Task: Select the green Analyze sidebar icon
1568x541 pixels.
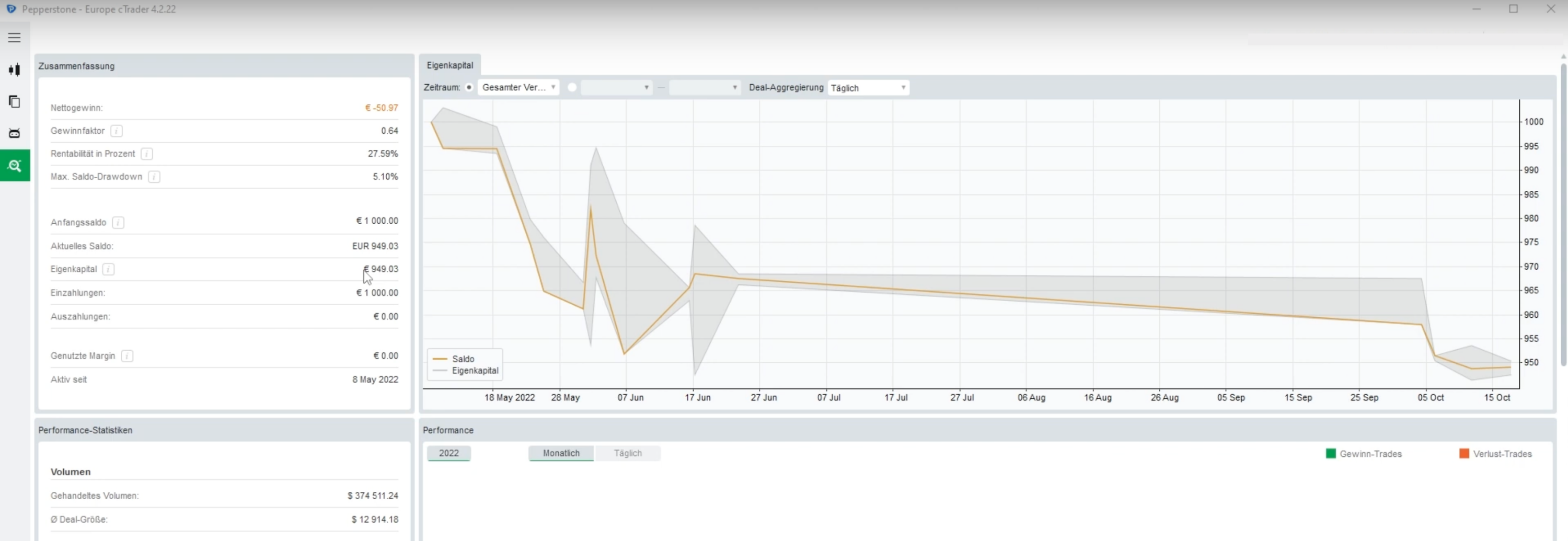Action: click(x=15, y=166)
